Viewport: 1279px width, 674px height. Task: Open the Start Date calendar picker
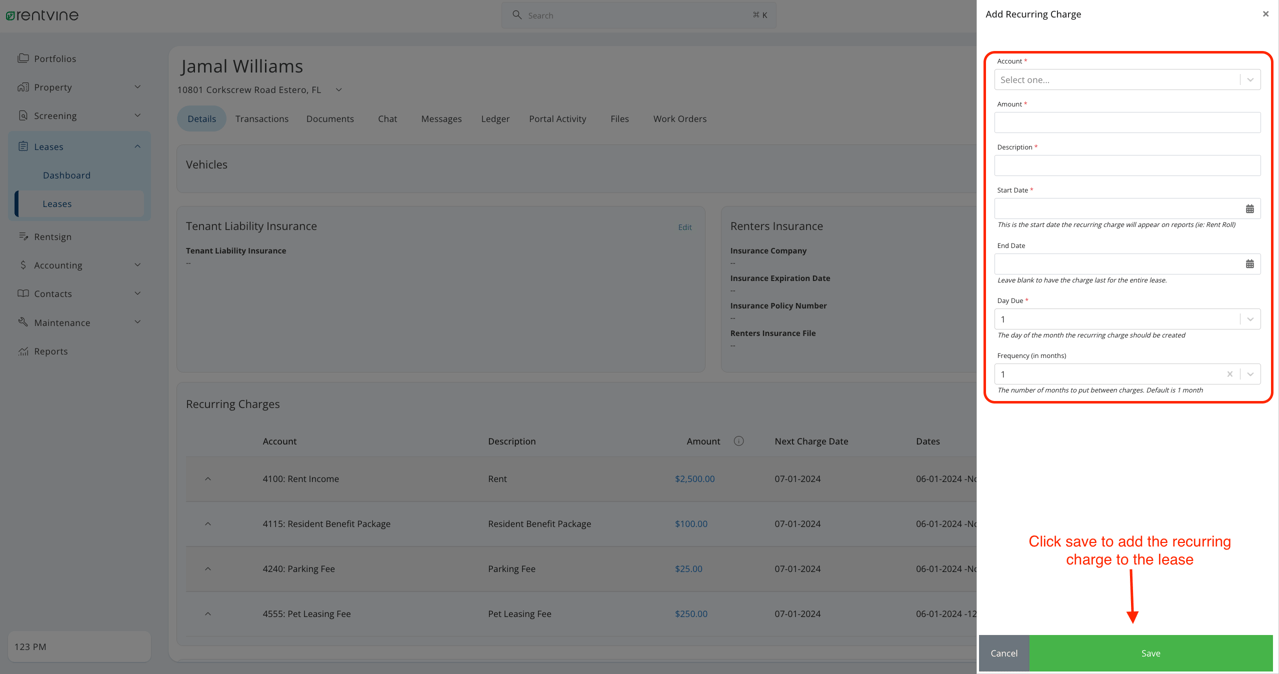[1249, 208]
